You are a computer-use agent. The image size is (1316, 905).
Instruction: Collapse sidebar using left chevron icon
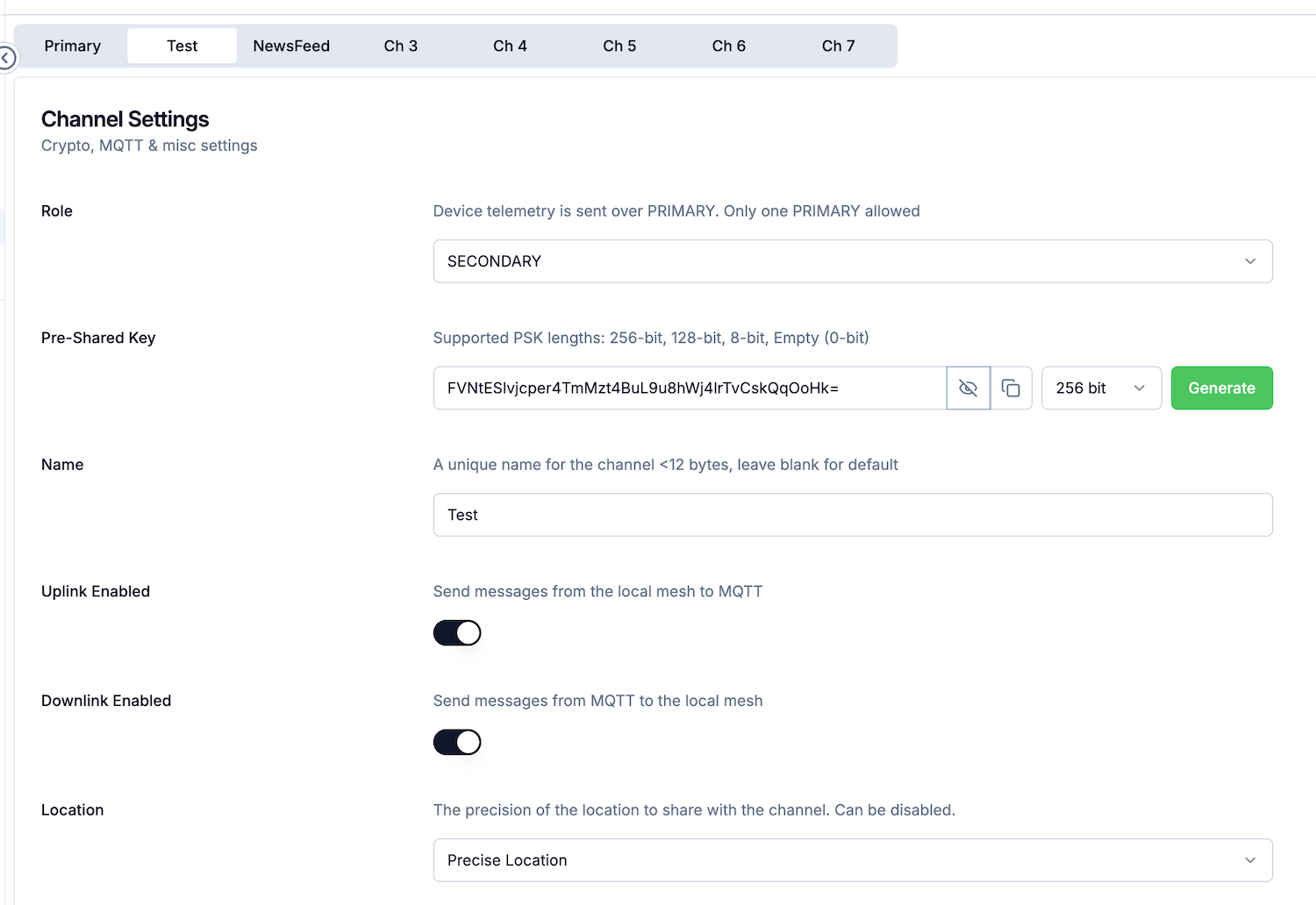(x=6, y=58)
